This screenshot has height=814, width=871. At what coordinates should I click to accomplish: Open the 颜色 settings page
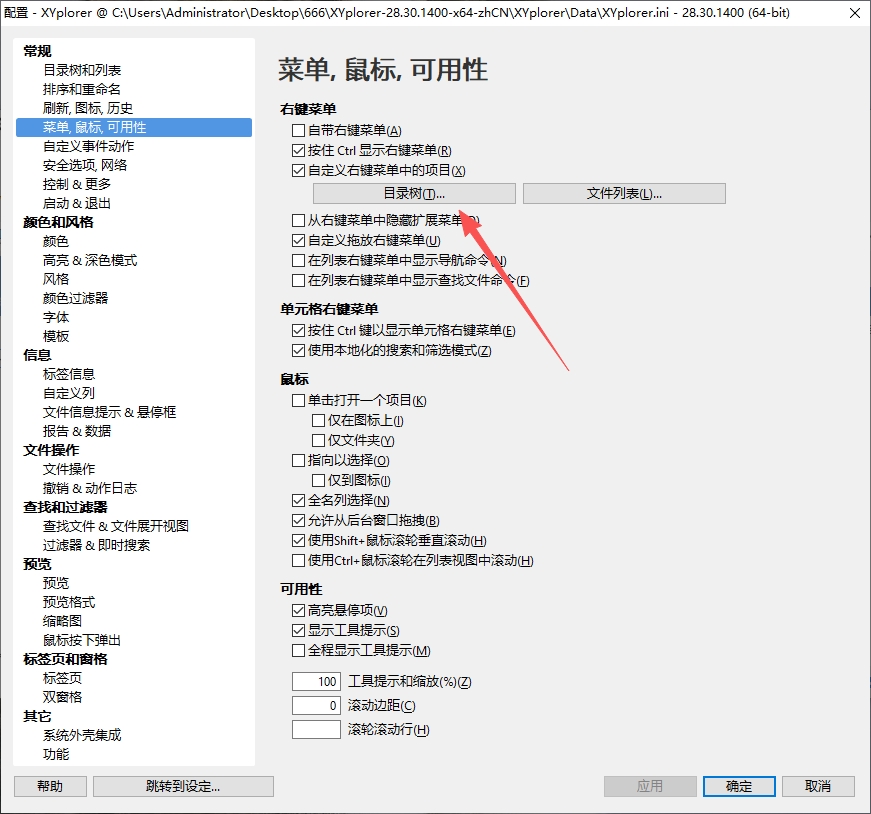coord(56,241)
